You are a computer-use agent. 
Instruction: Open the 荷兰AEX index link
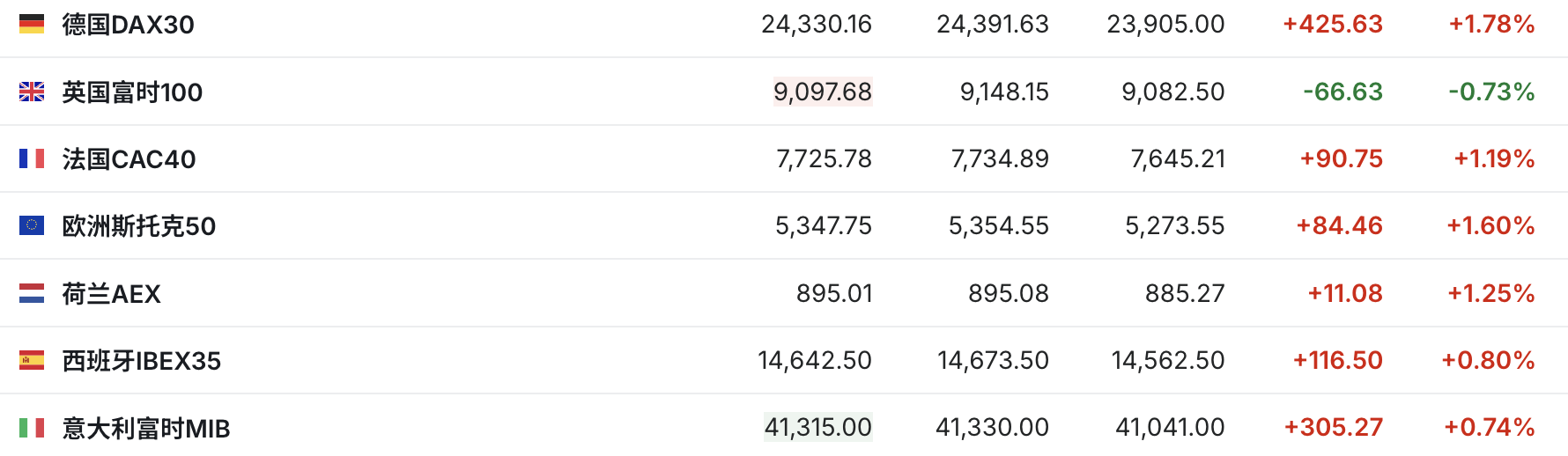tap(112, 294)
